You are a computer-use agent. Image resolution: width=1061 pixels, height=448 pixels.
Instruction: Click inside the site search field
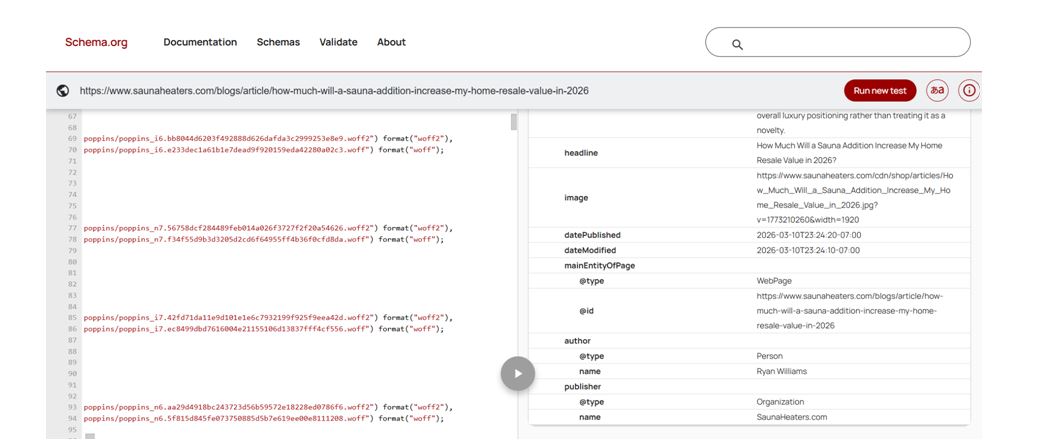(x=850, y=43)
